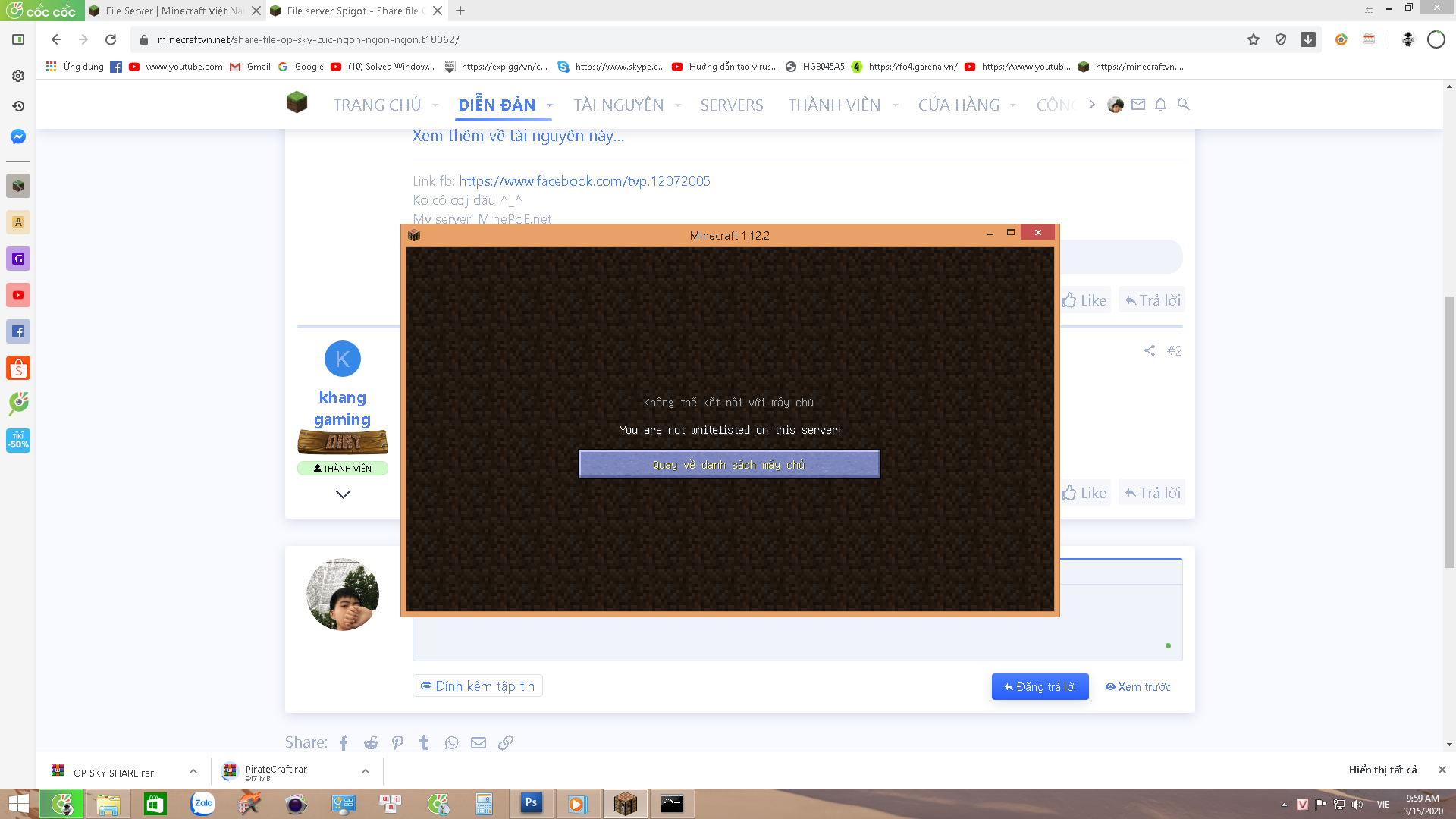Click the notifications bell icon
Image resolution: width=1456 pixels, height=819 pixels.
tap(1160, 105)
